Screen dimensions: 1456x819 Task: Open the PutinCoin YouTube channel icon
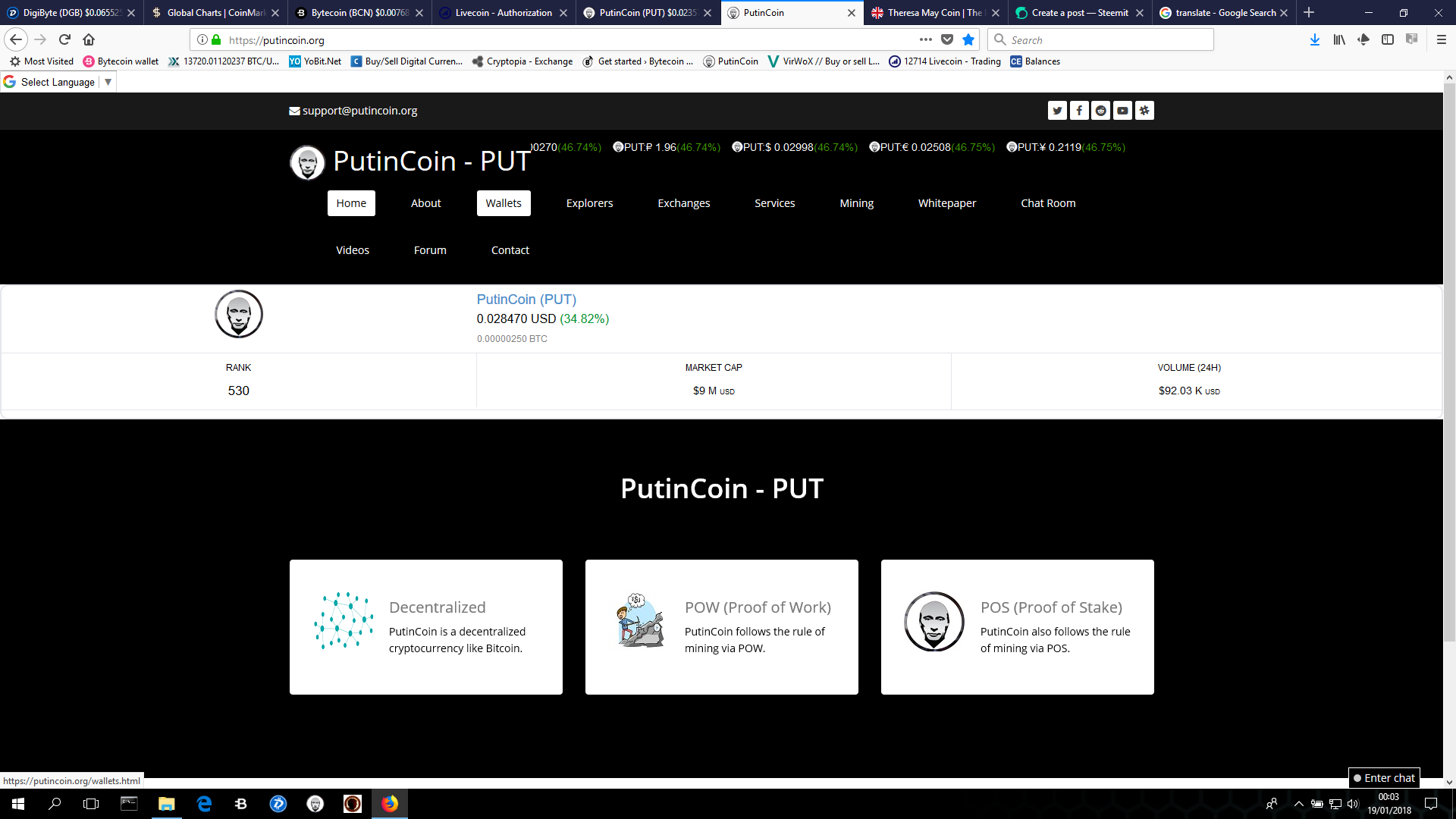point(1122,110)
